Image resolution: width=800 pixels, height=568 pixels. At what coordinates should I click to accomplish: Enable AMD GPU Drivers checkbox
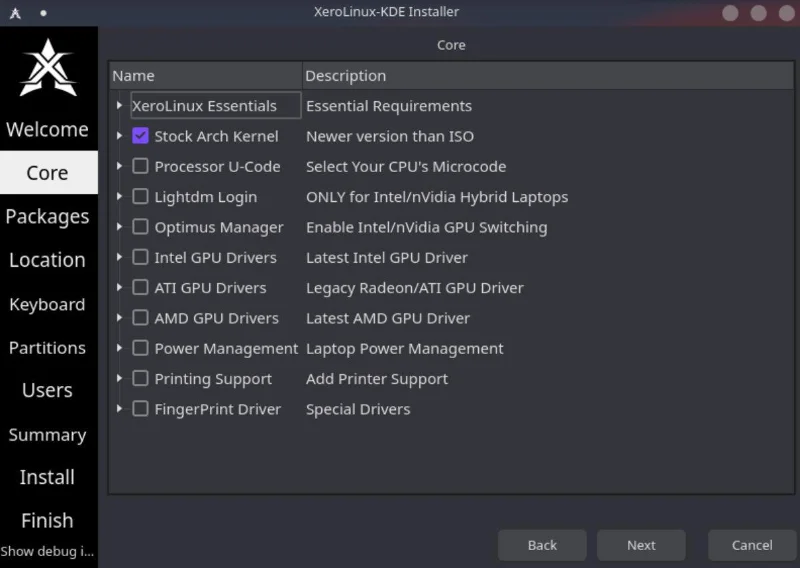click(140, 317)
